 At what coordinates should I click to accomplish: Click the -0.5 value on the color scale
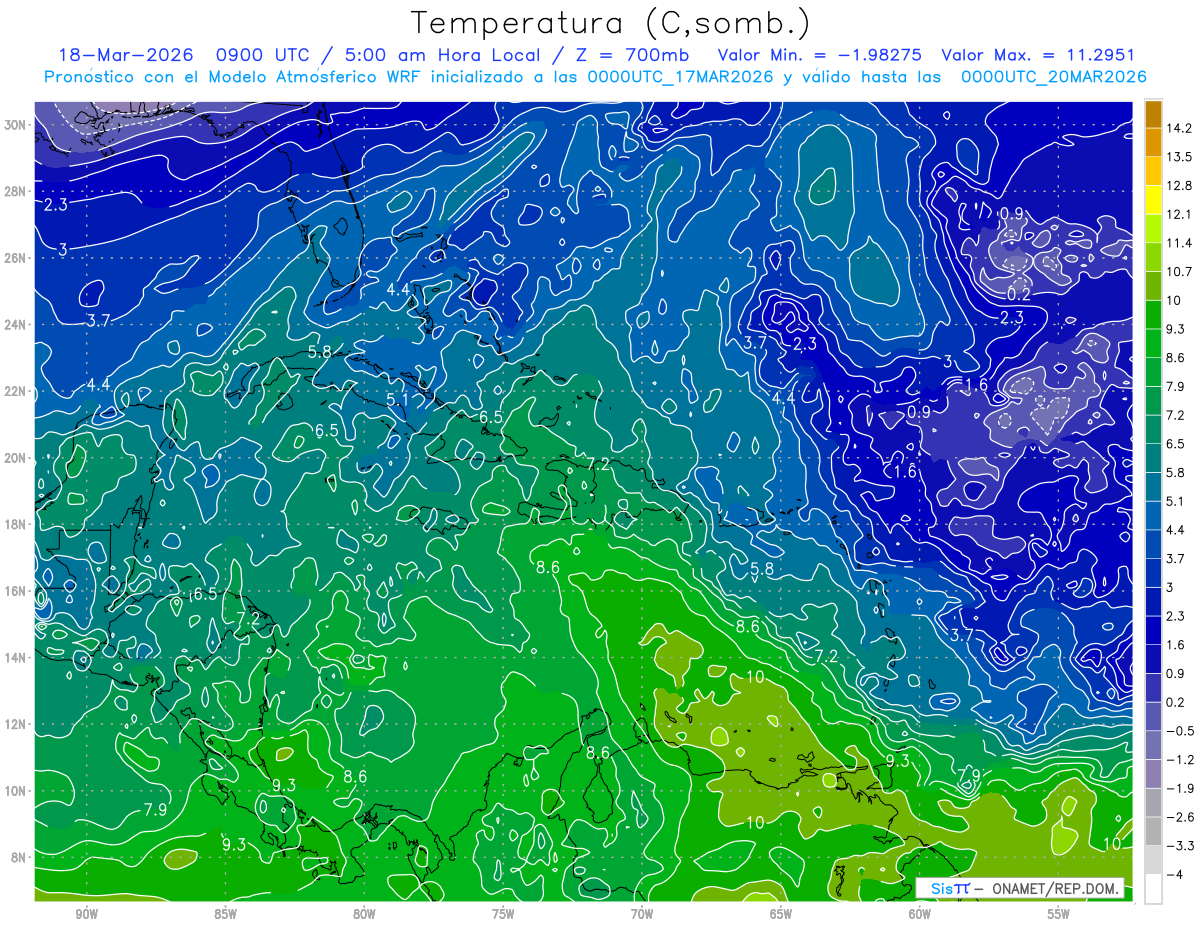tap(1181, 731)
